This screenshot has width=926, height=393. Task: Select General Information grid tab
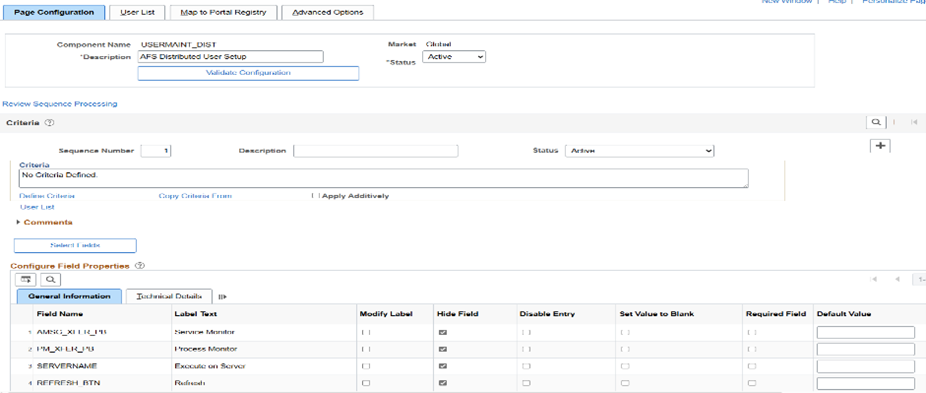click(69, 296)
